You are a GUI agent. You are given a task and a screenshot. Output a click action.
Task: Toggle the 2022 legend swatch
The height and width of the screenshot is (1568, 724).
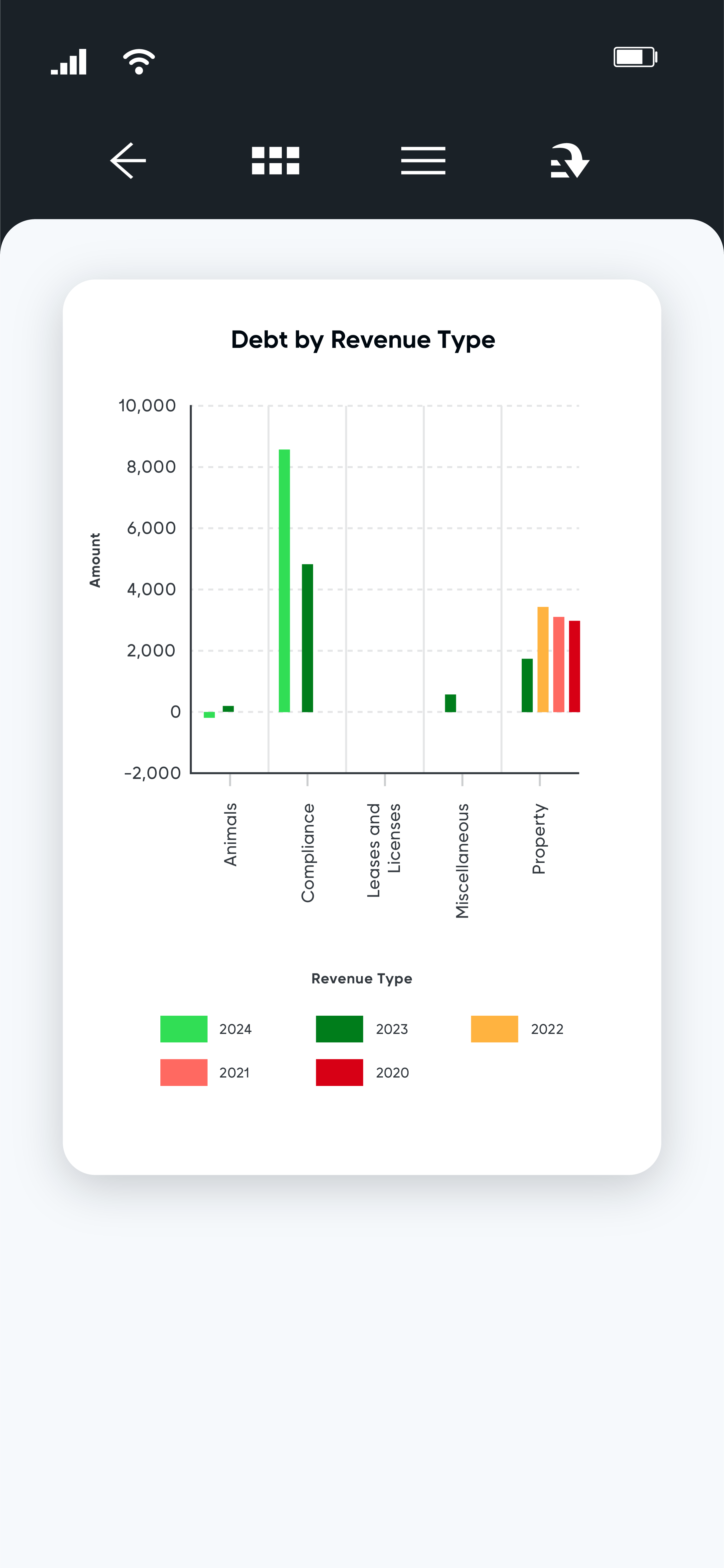tap(495, 1029)
